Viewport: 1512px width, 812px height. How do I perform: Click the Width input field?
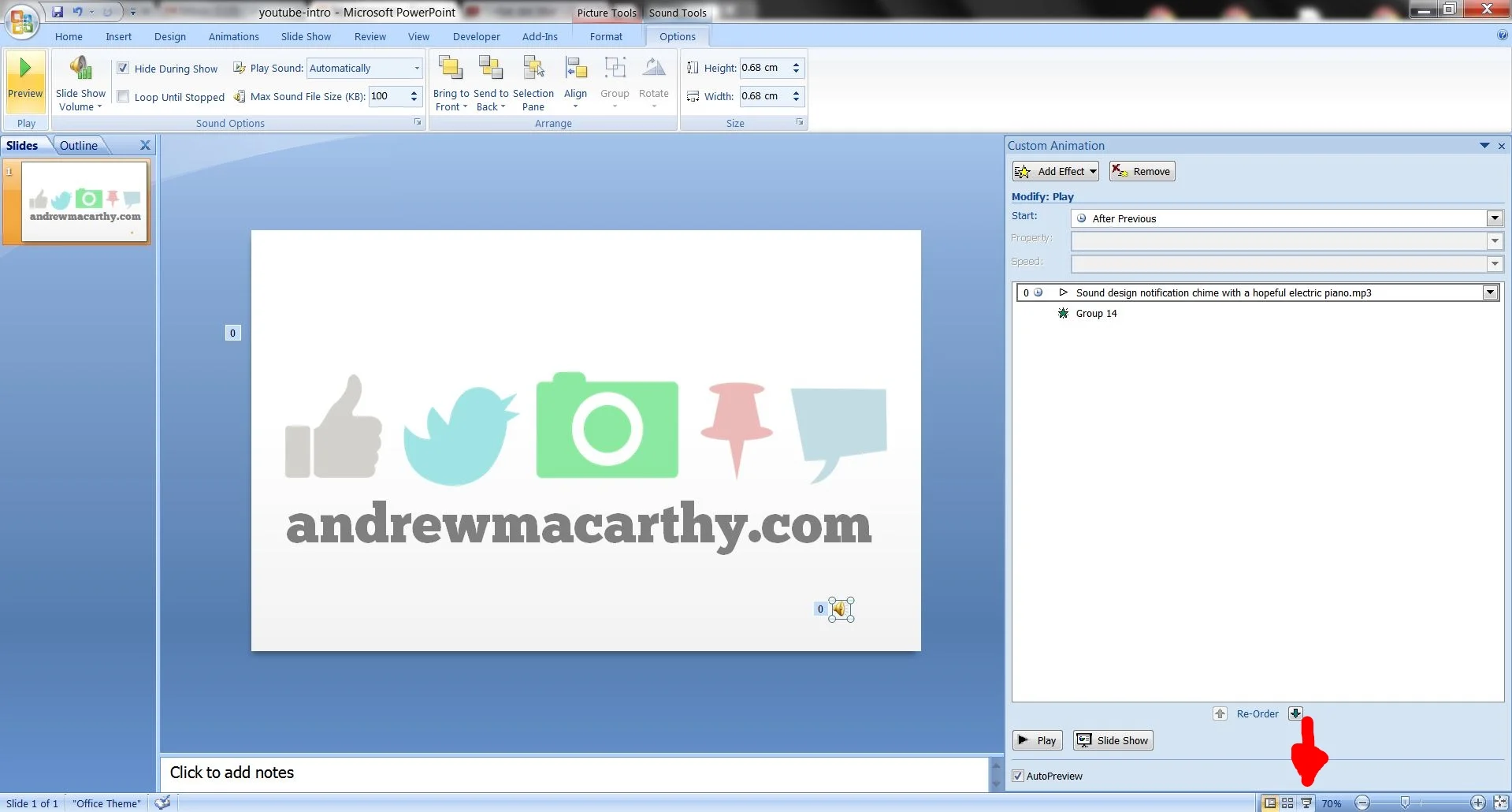(x=764, y=96)
